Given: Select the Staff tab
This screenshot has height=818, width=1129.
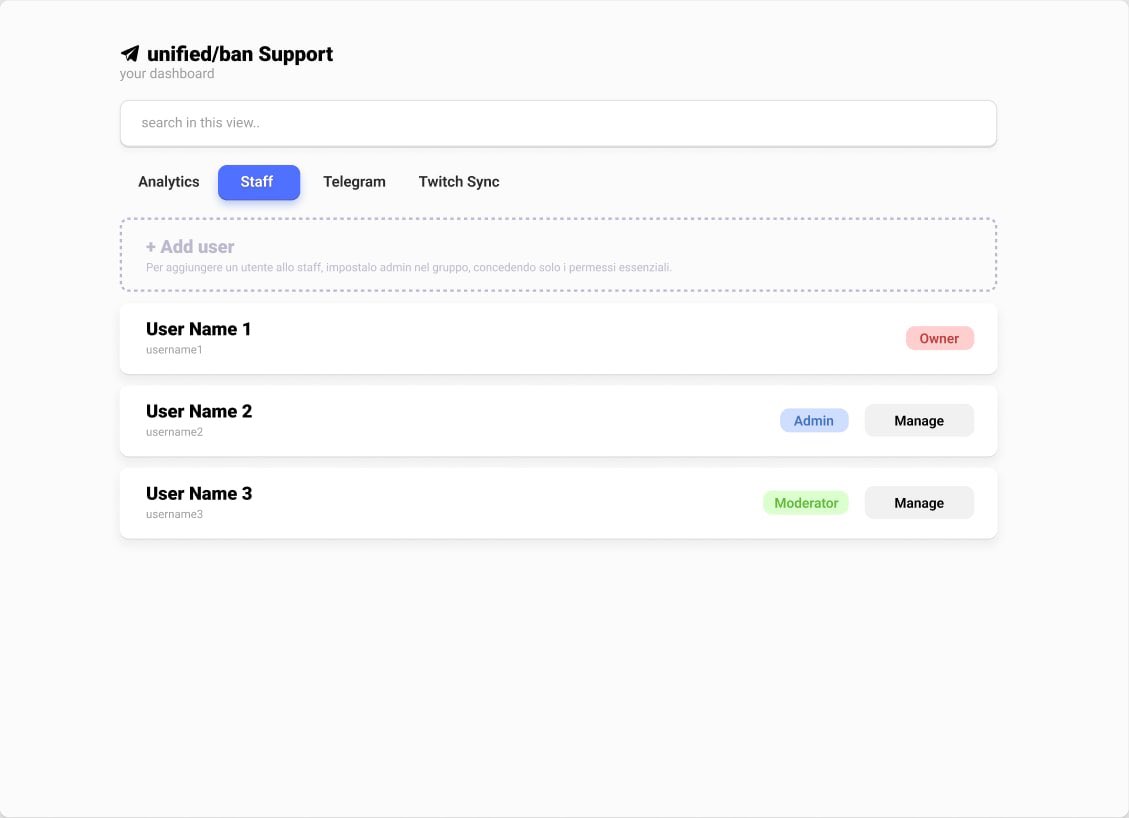Looking at the screenshot, I should (x=258, y=182).
